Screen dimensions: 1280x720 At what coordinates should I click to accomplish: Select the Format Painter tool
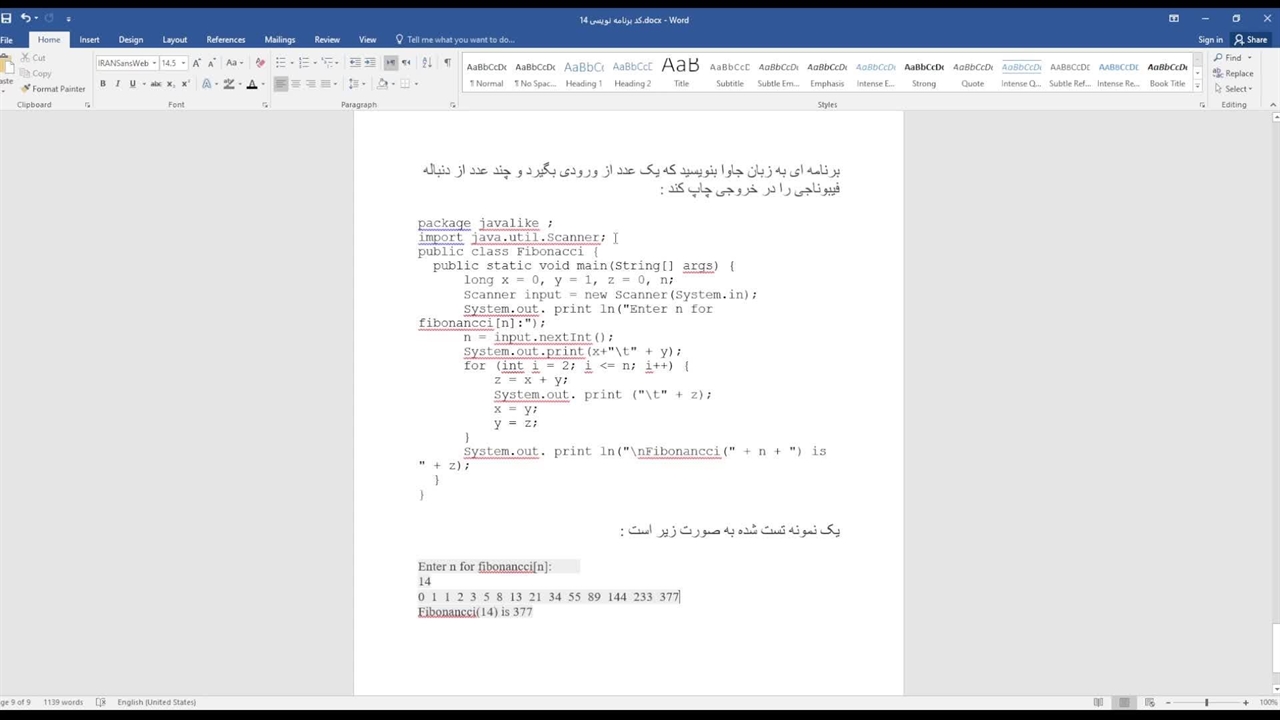tap(53, 89)
